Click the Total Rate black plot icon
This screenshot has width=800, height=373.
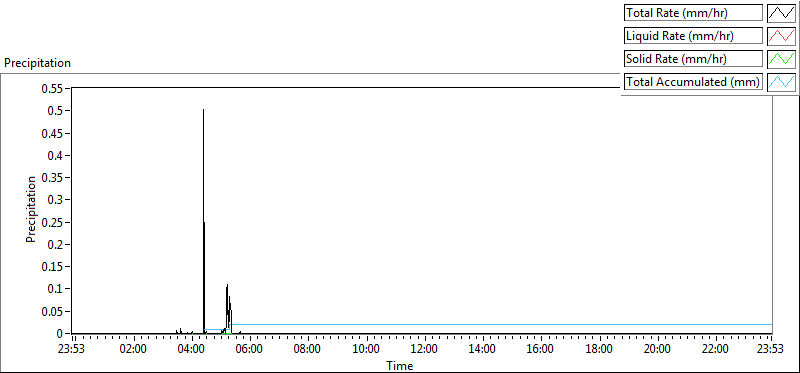[782, 13]
